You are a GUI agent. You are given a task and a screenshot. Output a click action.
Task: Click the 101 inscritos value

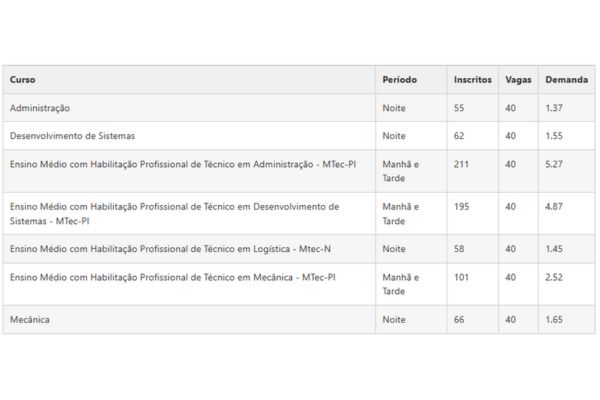[x=461, y=277]
